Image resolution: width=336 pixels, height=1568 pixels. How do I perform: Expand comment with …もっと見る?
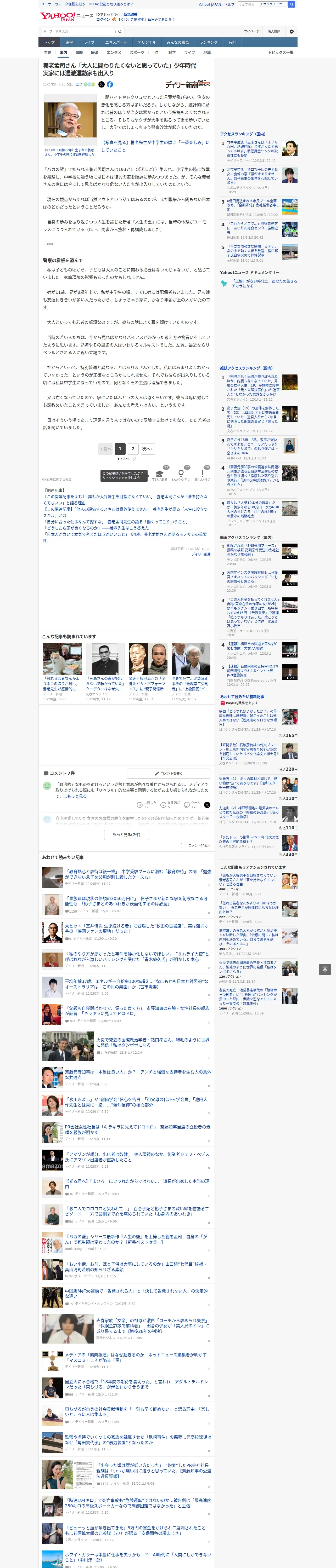76,796
